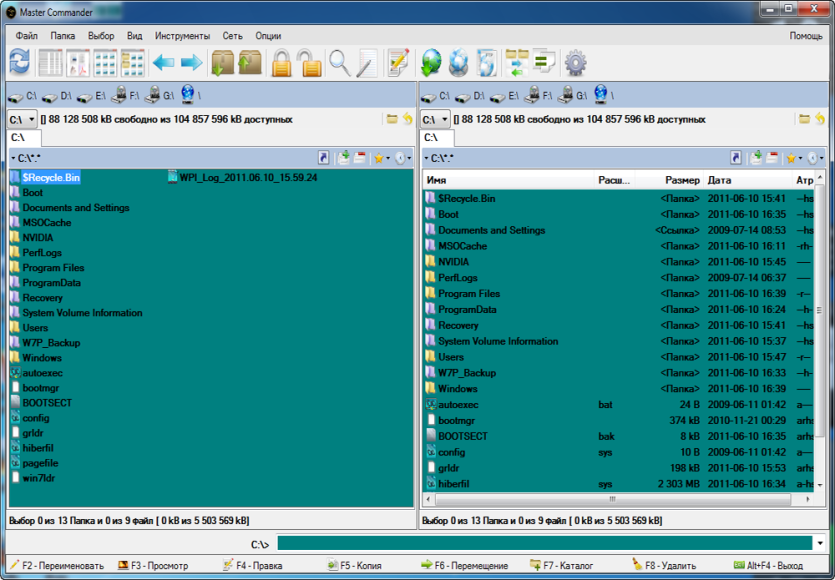835x580 pixels.
Task: Click the remove tab icon in right panel
Action: [772, 158]
